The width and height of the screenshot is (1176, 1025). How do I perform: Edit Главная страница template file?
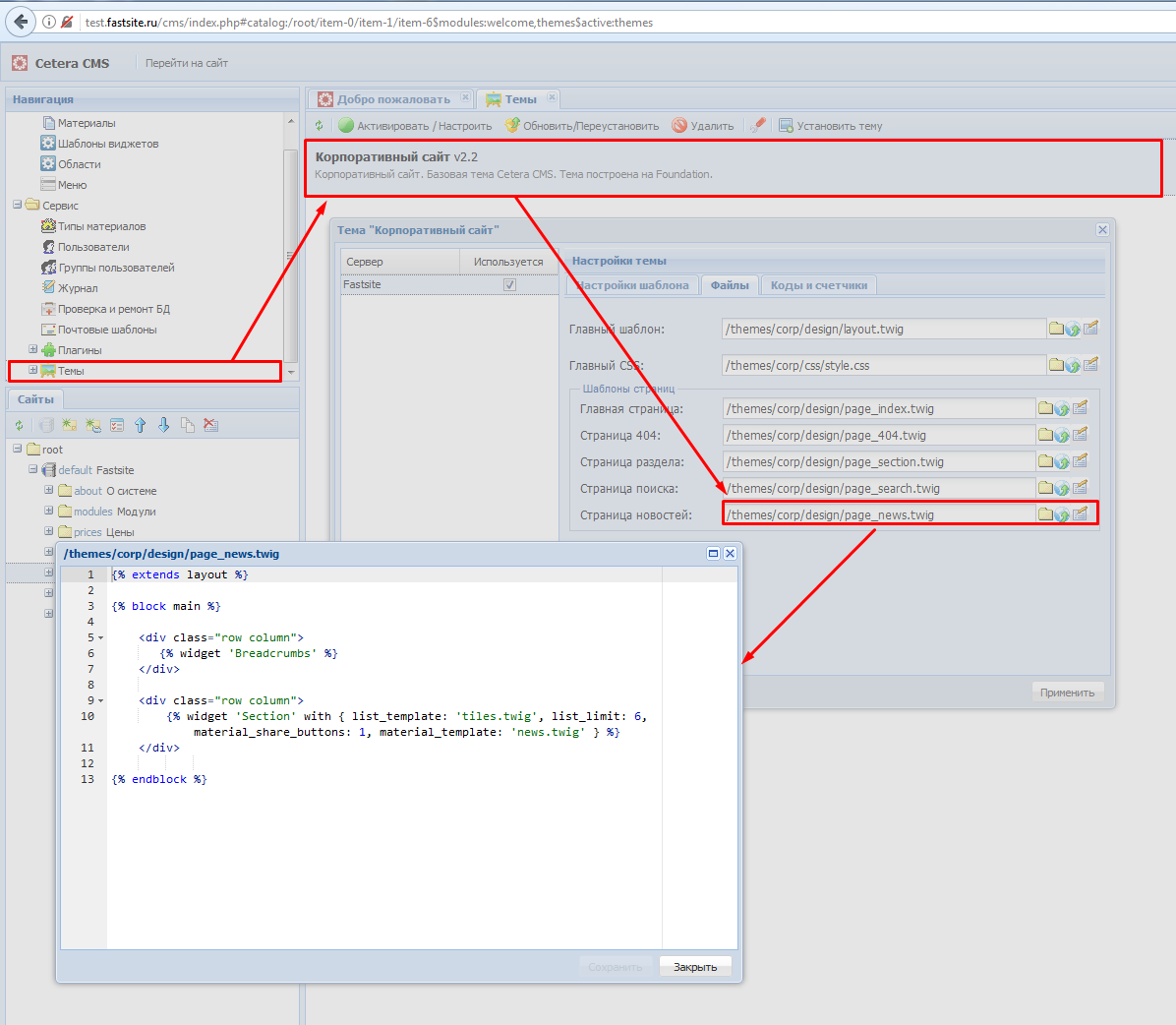(1080, 407)
